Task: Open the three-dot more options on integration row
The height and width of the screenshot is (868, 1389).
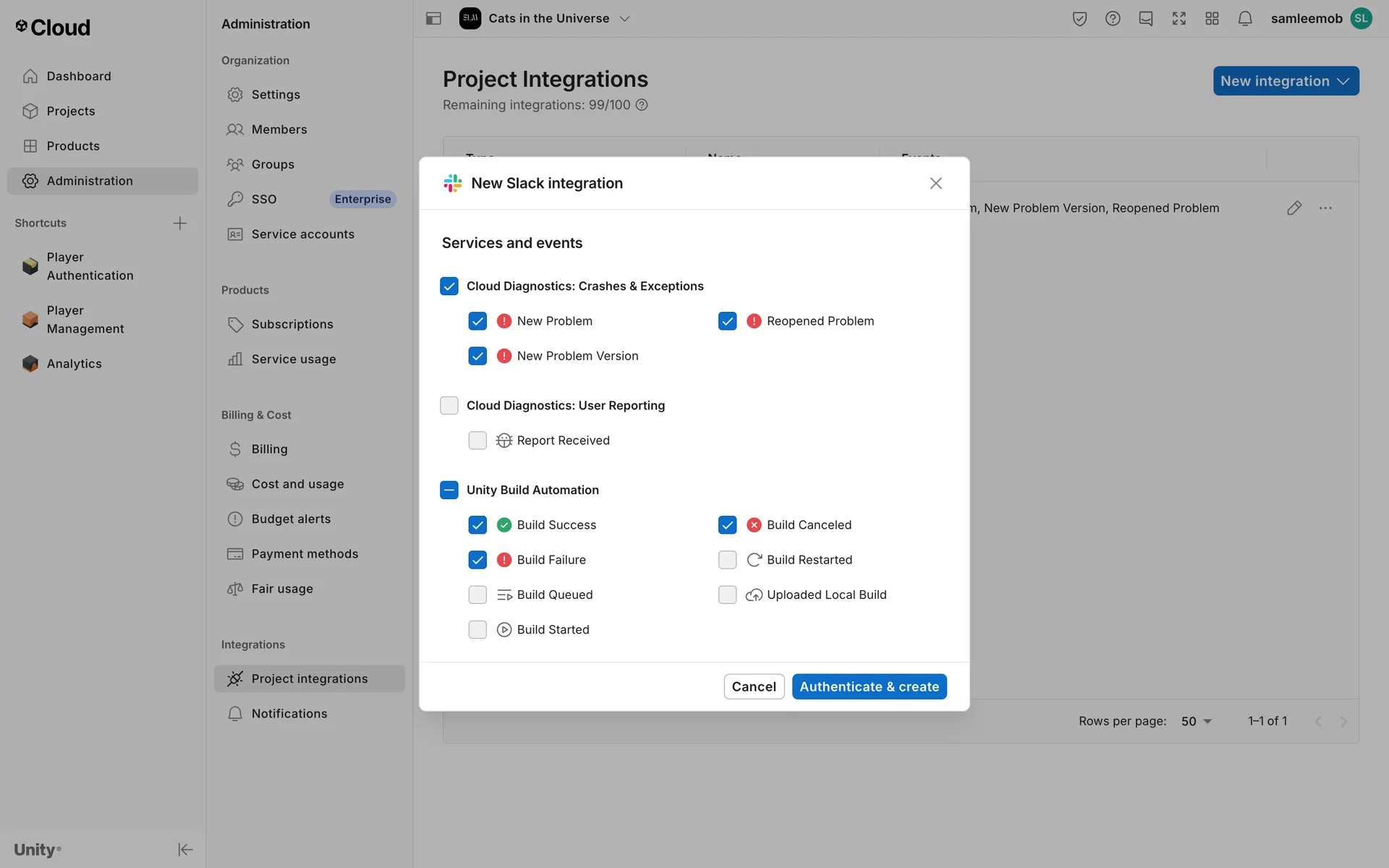Action: point(1325,208)
